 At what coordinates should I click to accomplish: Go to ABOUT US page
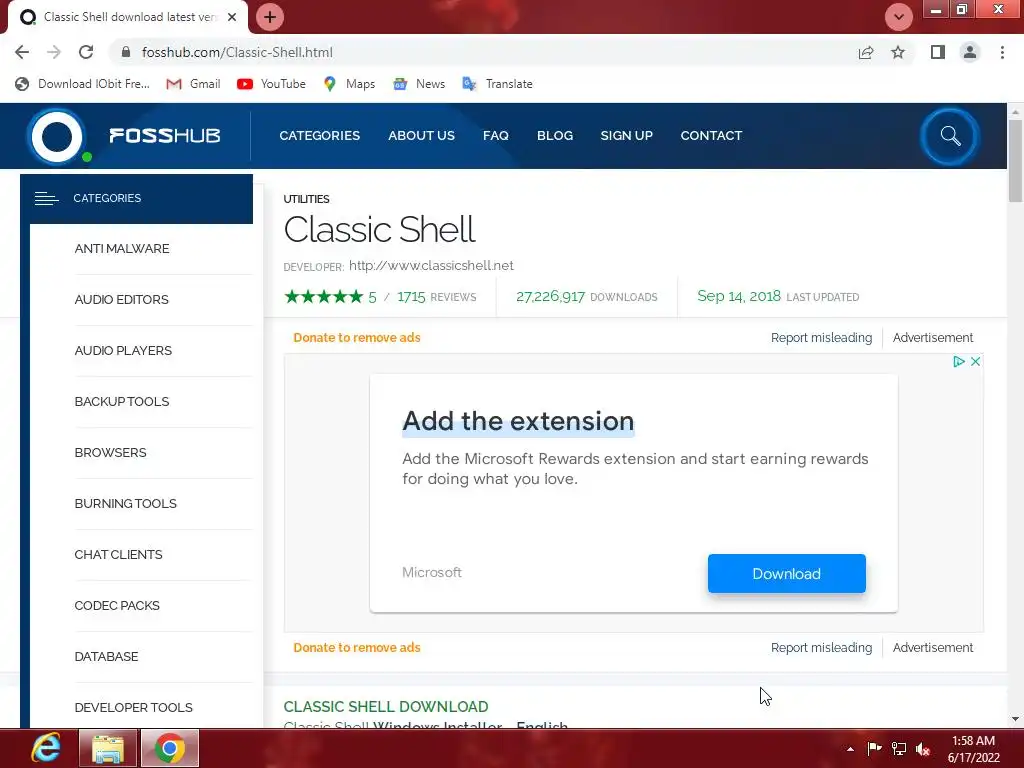pos(421,136)
